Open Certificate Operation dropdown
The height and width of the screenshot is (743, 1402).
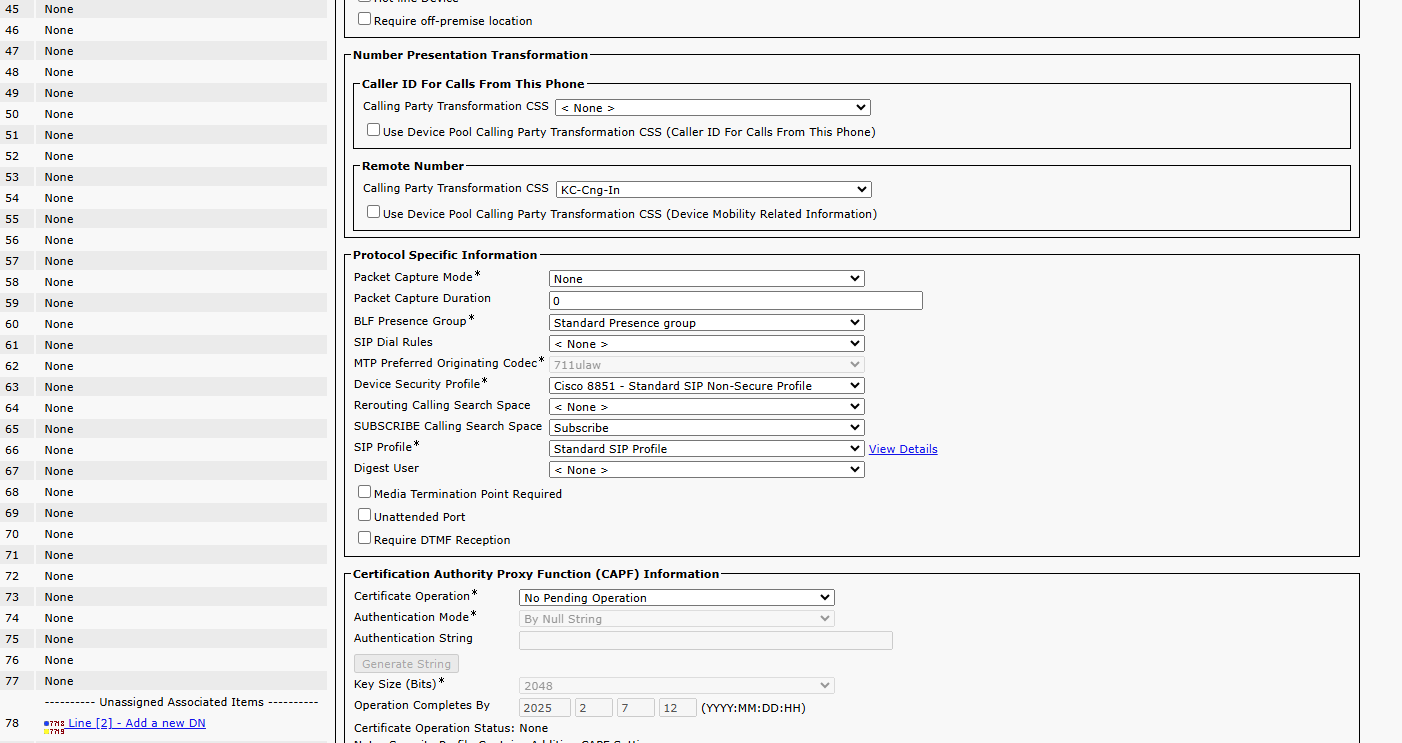pyautogui.click(x=677, y=598)
